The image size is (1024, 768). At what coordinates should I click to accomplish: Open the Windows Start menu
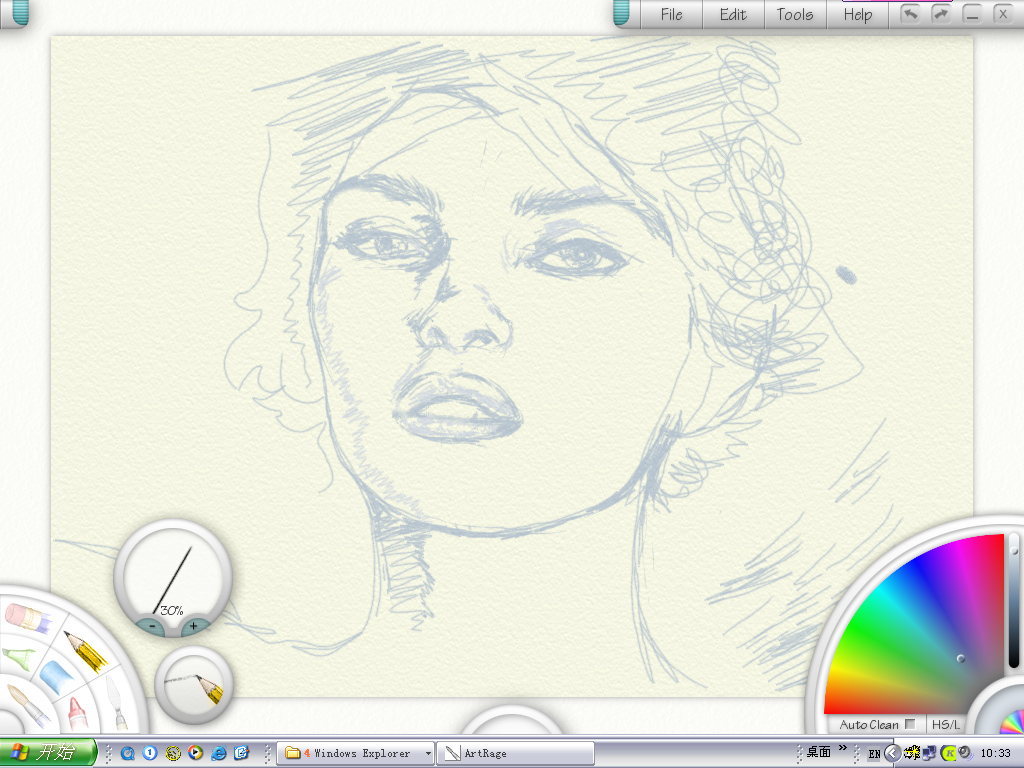[47, 752]
